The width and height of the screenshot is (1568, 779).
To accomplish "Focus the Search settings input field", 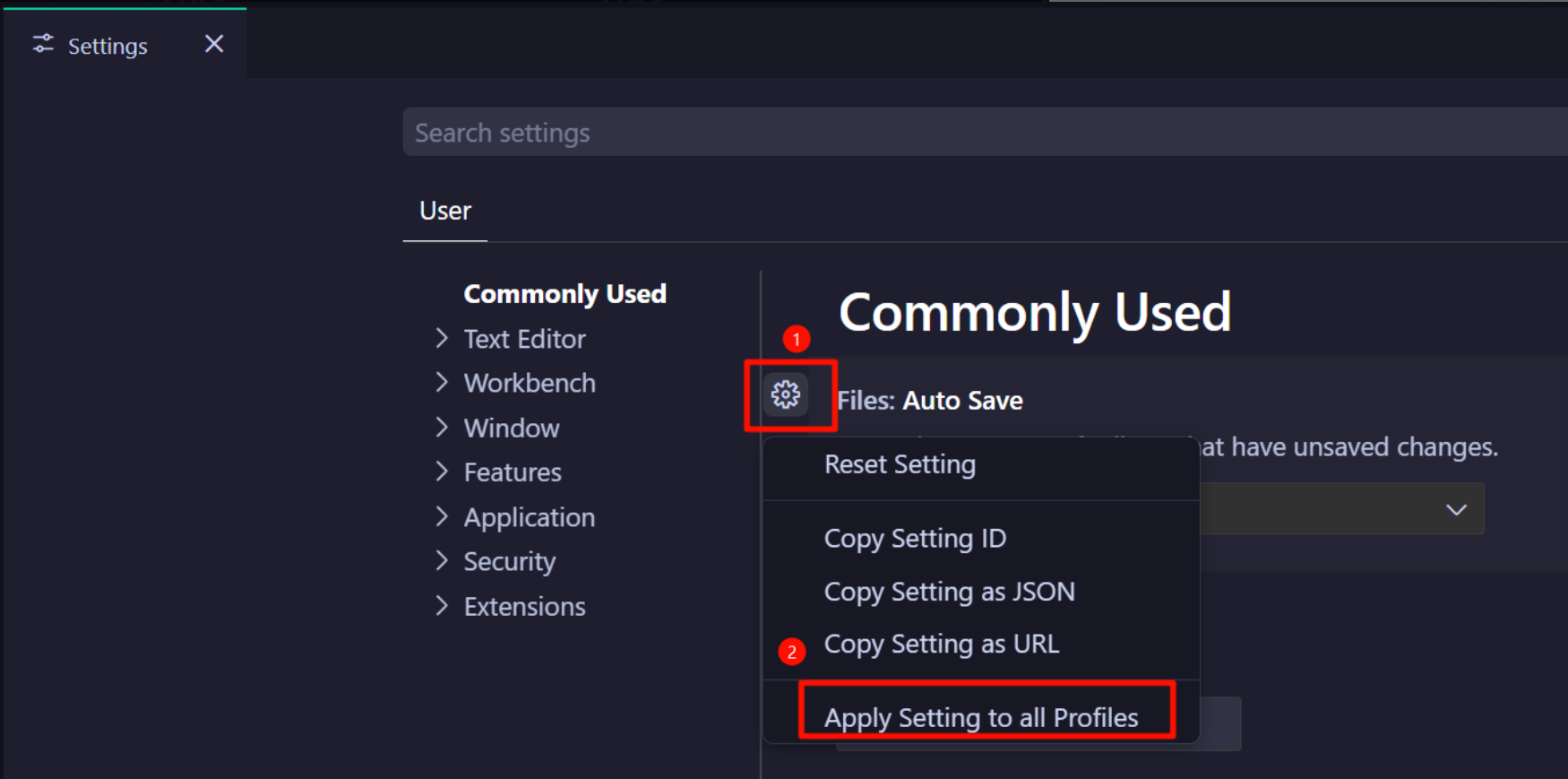I will pyautogui.click(x=896, y=133).
